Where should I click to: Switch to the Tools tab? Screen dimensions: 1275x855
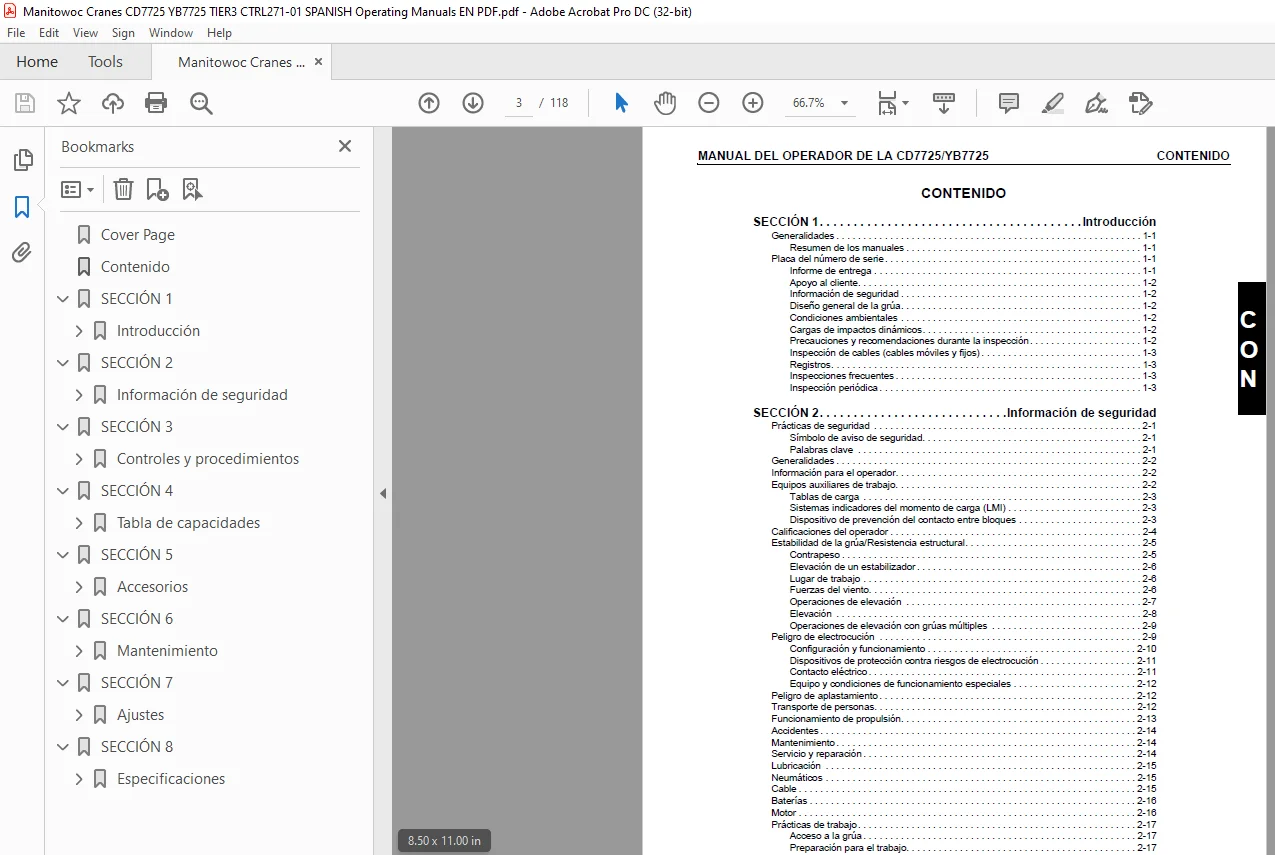click(x=105, y=61)
